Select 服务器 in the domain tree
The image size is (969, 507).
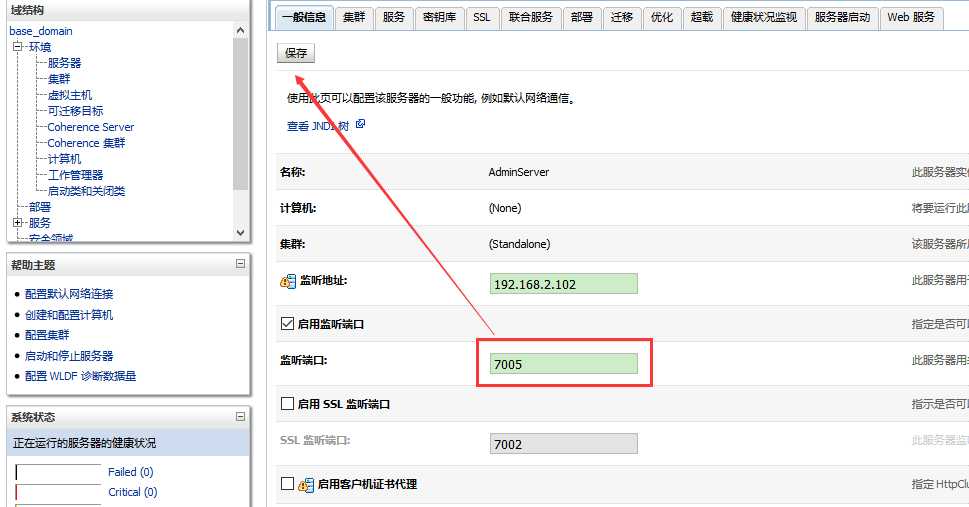click(x=64, y=63)
